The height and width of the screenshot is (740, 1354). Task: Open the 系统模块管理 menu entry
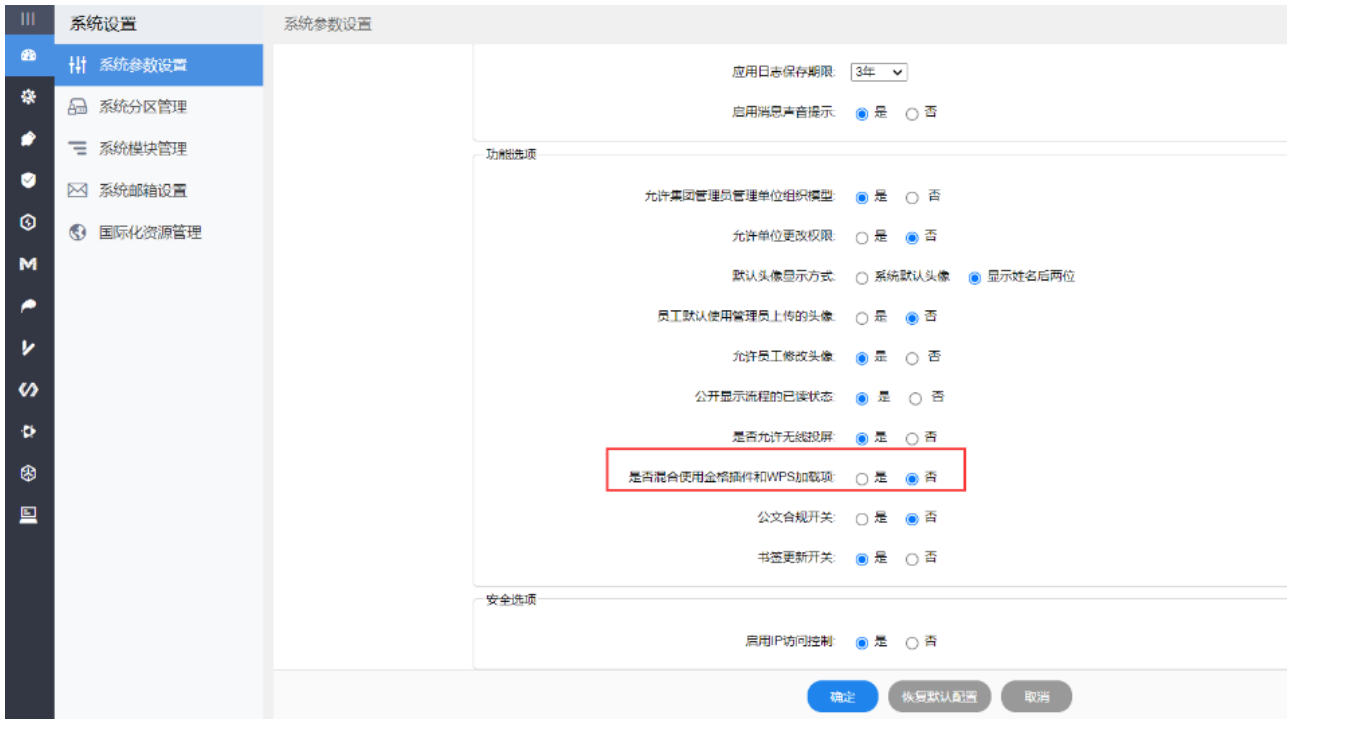[x=159, y=149]
